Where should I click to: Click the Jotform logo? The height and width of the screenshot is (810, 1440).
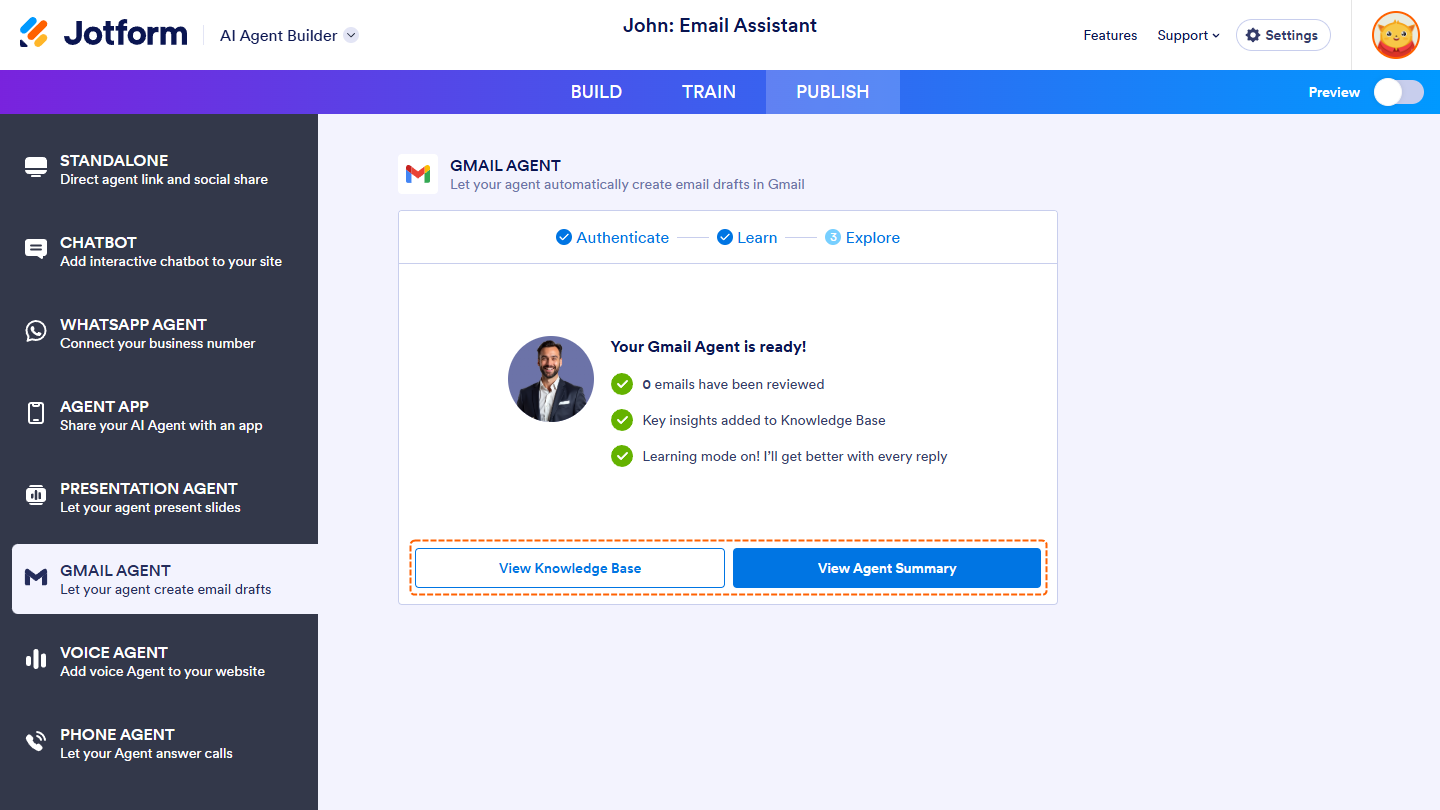104,34
